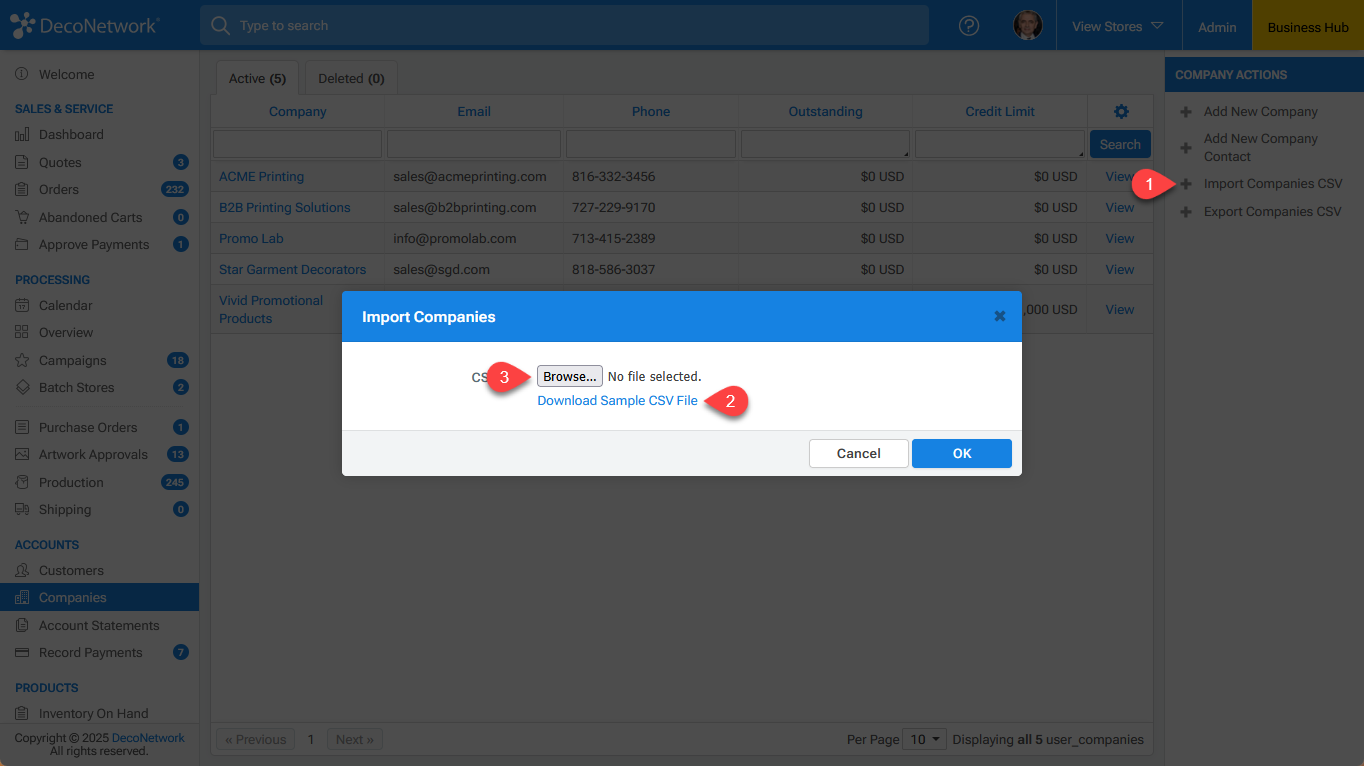Image resolution: width=1364 pixels, height=766 pixels.
Task: Click the Approve Payments card icon
Action: click(x=22, y=245)
